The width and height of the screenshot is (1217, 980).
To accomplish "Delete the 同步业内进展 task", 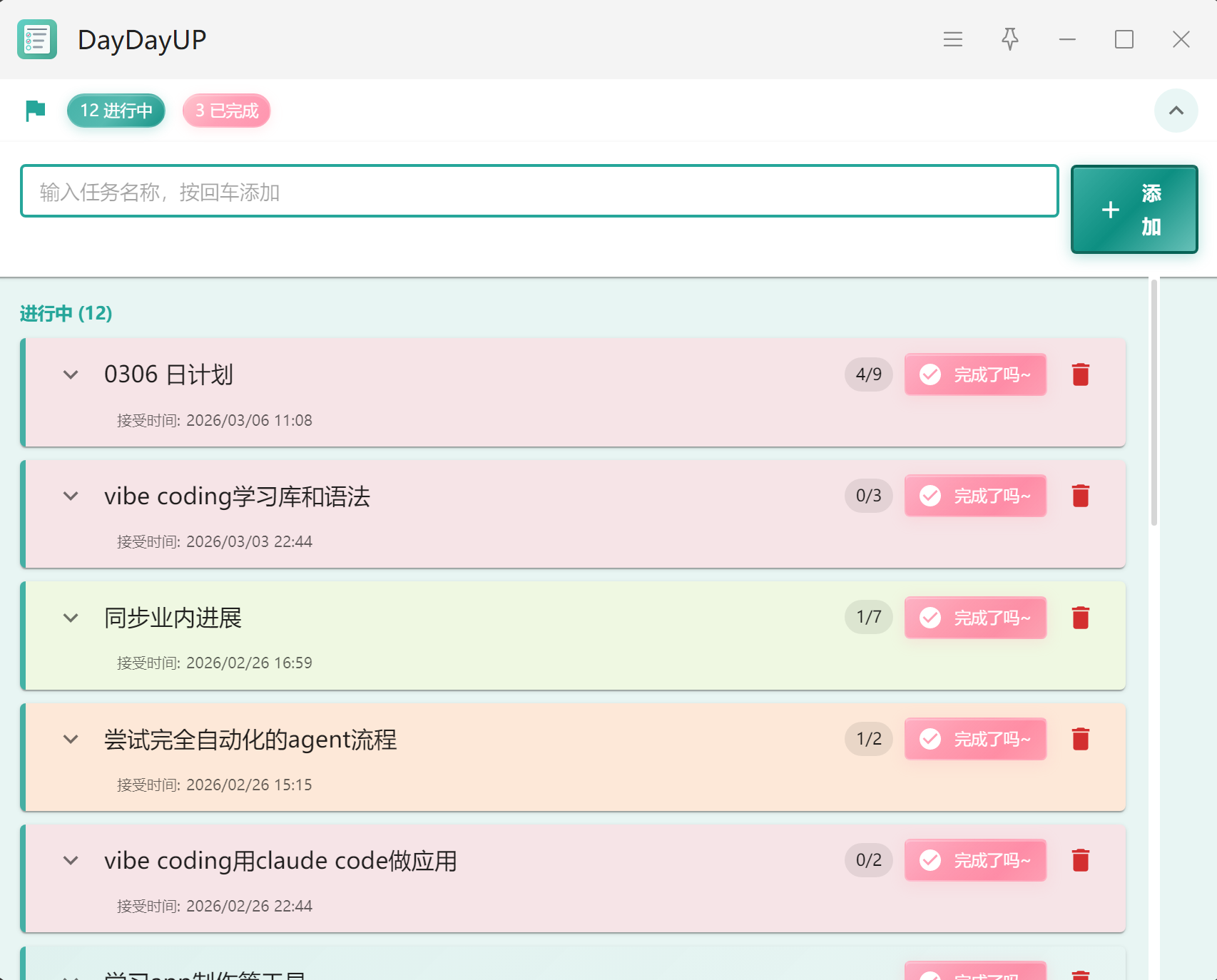I will tap(1080, 618).
